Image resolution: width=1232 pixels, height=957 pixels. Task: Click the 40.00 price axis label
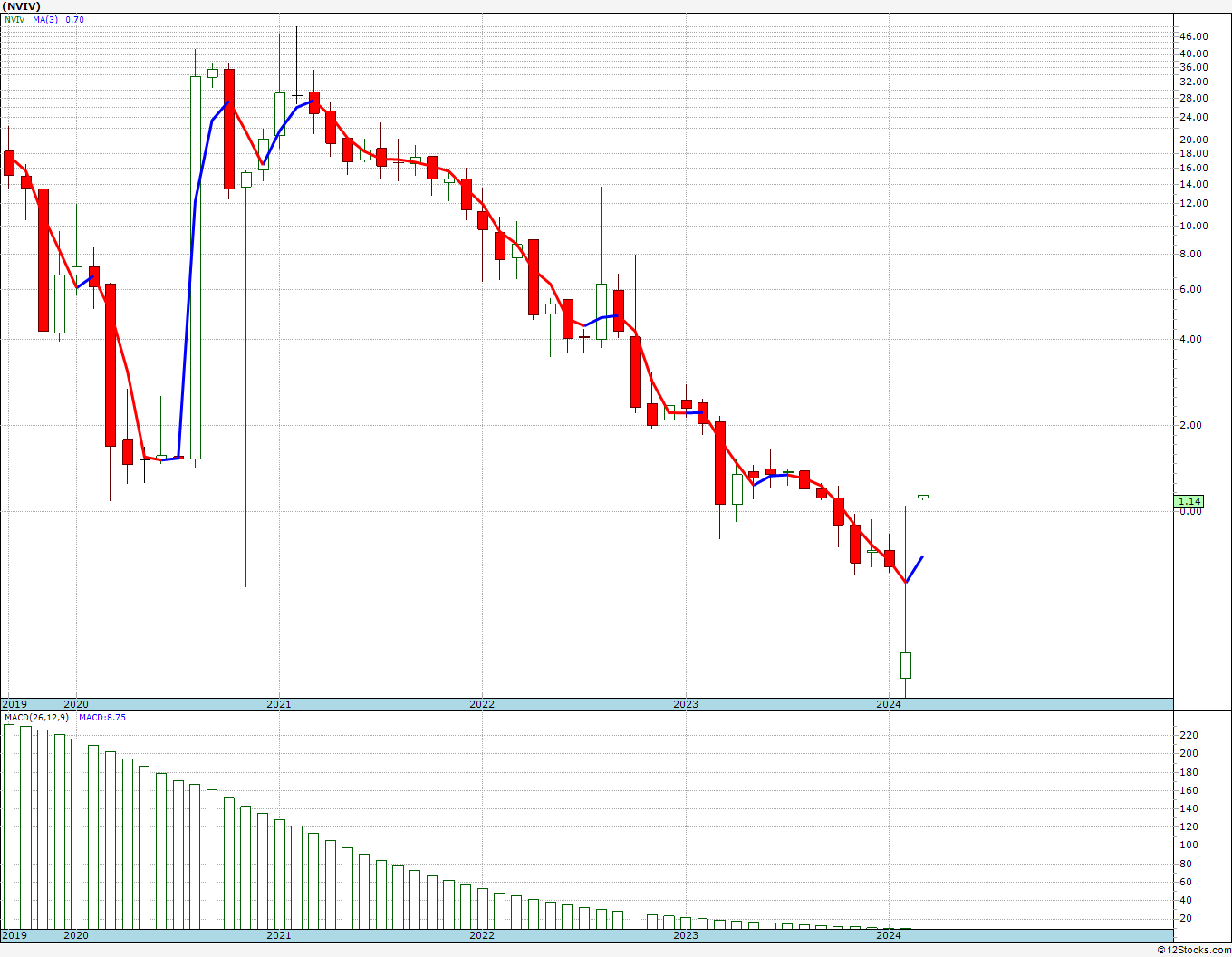tap(1194, 53)
